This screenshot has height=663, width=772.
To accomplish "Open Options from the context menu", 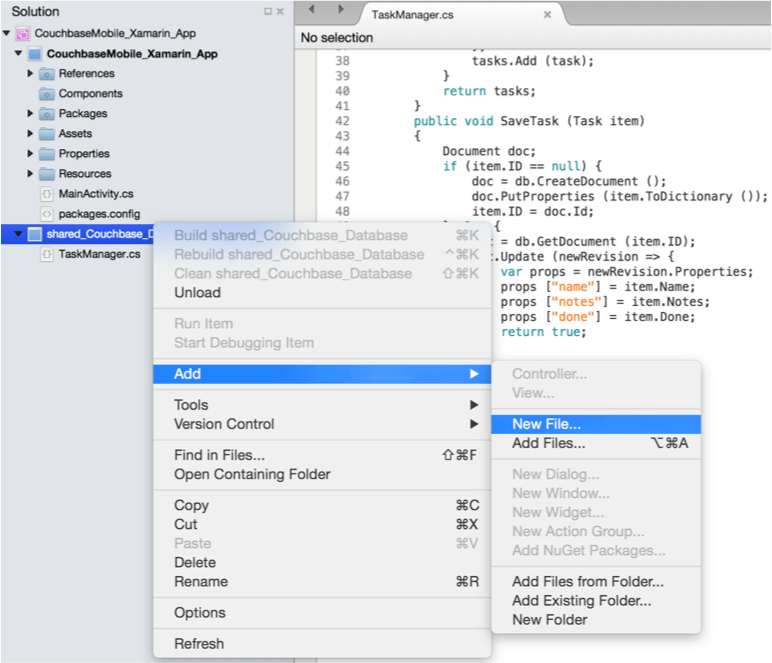I will click(322, 613).
